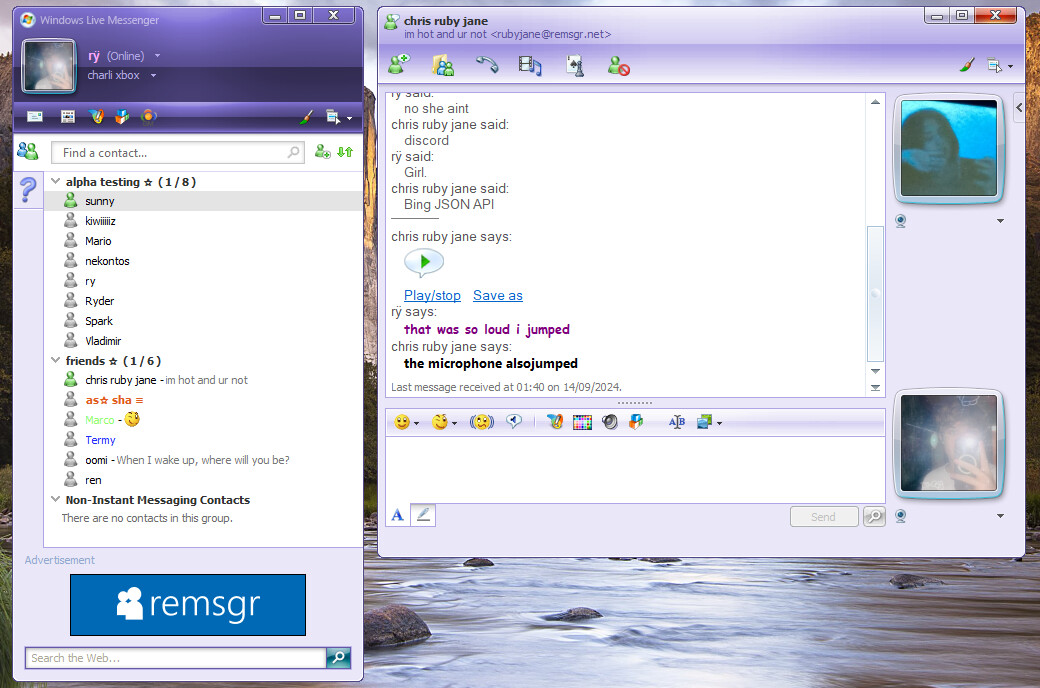Open the background color grid picker

pos(582,423)
